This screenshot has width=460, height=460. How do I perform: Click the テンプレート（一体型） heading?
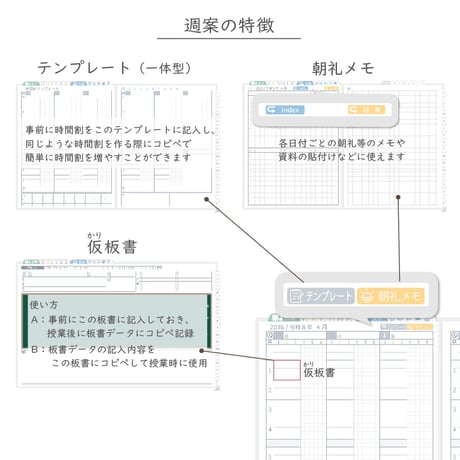point(114,68)
